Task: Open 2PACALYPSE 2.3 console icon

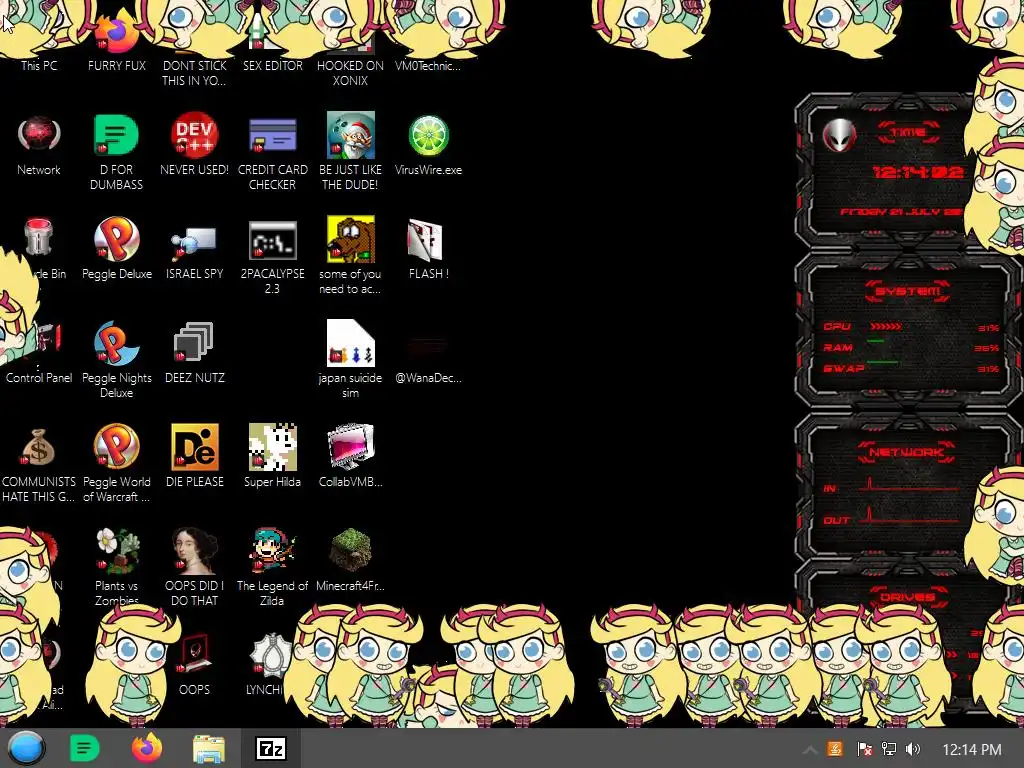Action: point(272,240)
